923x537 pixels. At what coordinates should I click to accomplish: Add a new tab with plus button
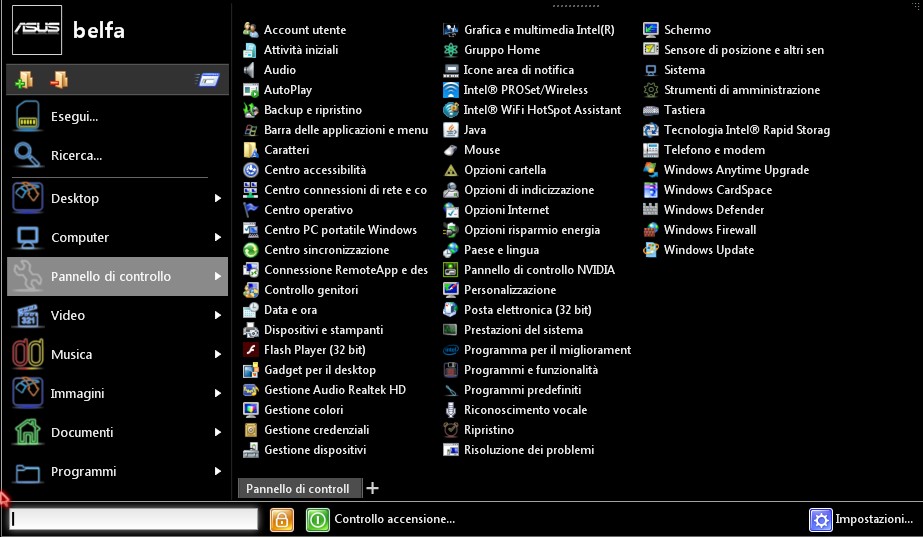(x=372, y=488)
